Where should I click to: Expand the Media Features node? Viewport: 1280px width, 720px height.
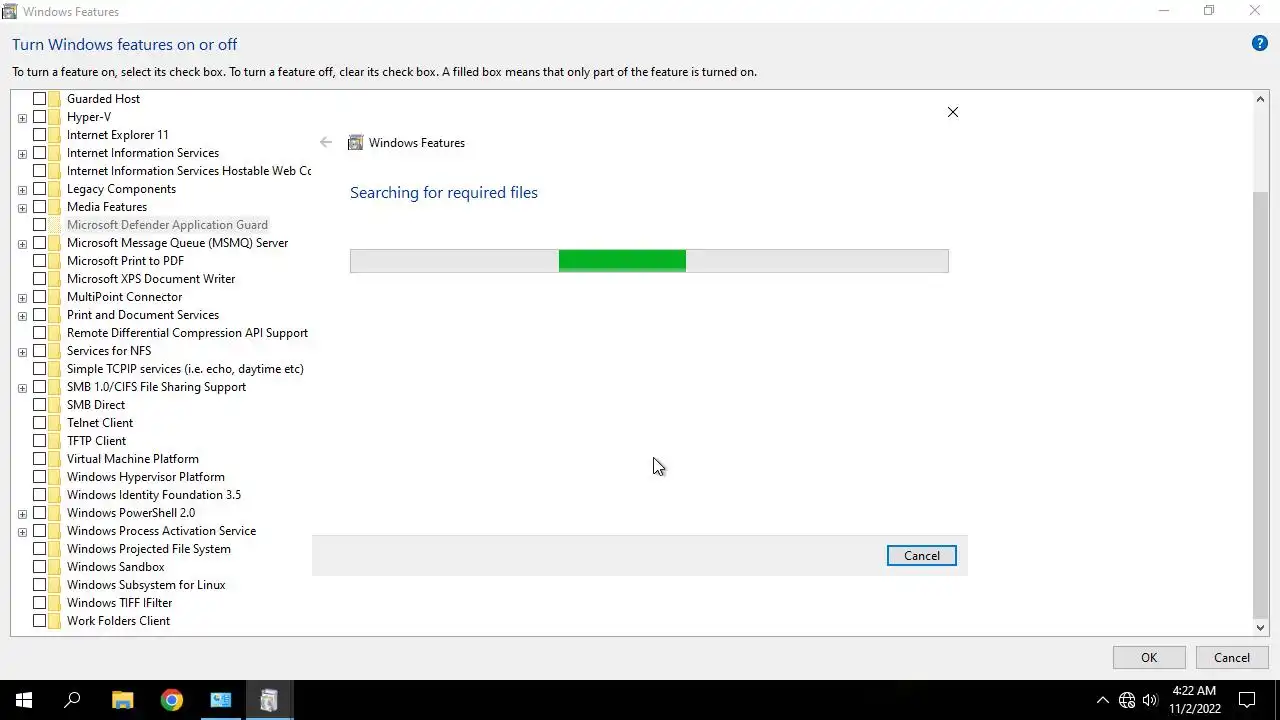coord(22,208)
